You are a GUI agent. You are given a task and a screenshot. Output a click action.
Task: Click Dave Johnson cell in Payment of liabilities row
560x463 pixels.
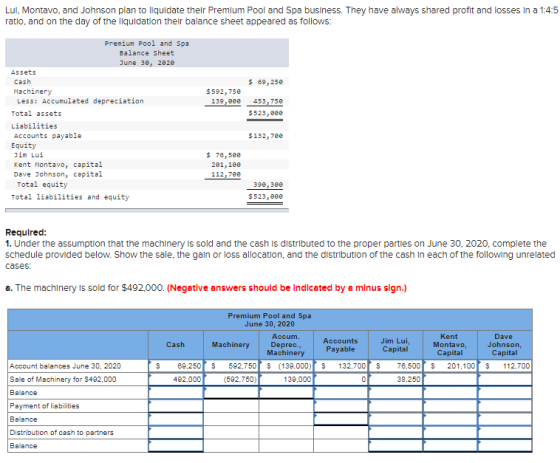pos(505,406)
